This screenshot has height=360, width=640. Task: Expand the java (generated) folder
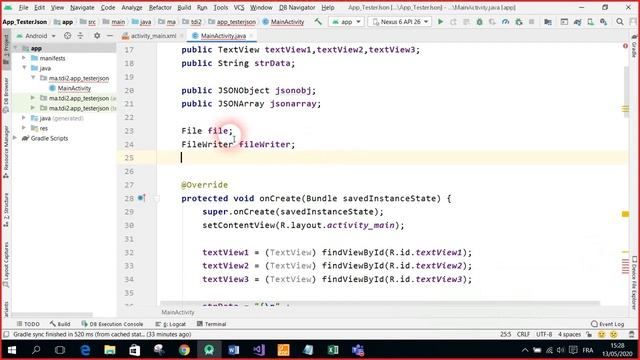point(24,118)
